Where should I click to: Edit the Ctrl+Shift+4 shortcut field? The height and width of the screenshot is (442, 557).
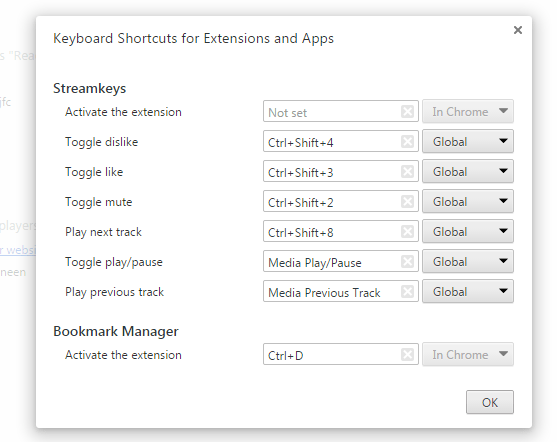click(341, 141)
